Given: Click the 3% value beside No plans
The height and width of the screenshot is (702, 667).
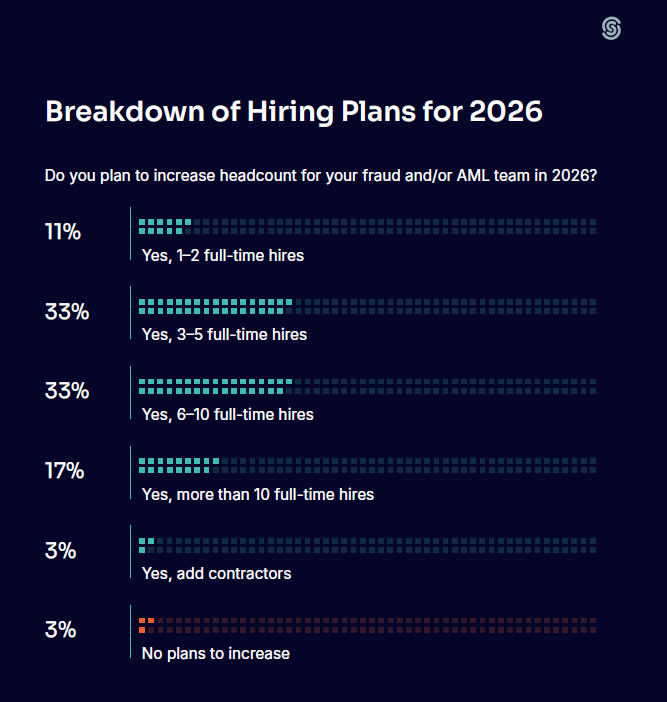Looking at the screenshot, I should (60, 630).
